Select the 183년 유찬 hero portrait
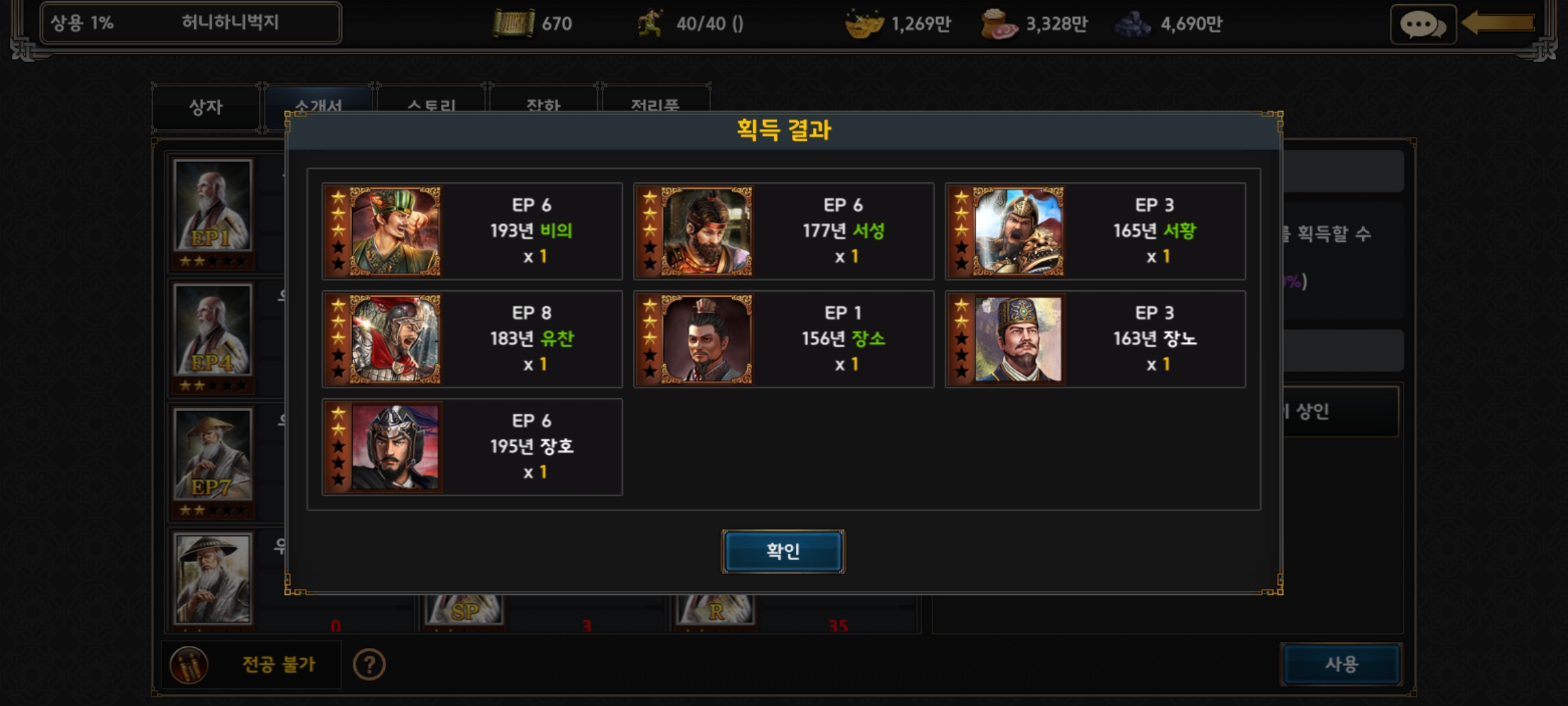Viewport: 1568px width, 706px height. click(395, 339)
